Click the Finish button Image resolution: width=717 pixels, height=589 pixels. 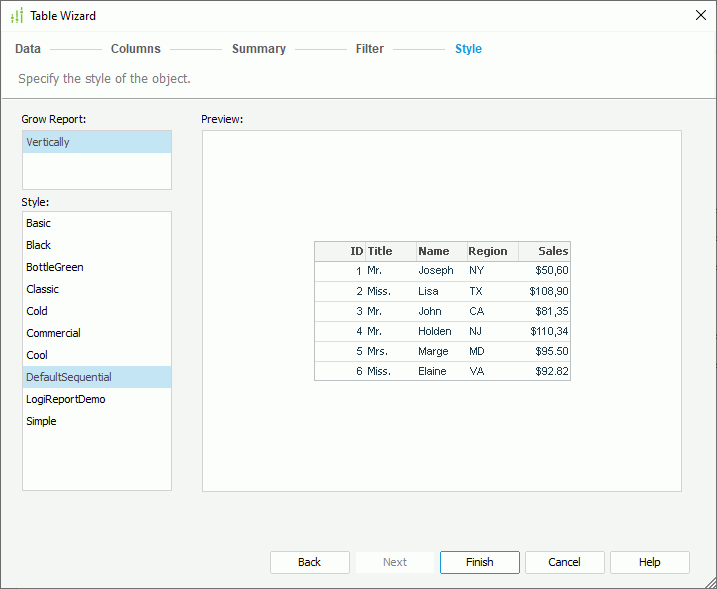coord(480,562)
